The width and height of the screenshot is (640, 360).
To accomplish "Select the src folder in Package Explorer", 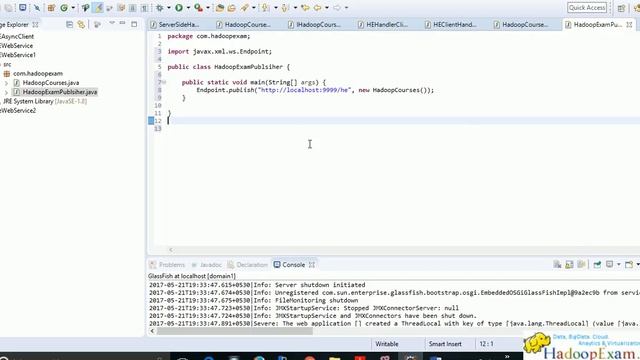I will [7, 64].
